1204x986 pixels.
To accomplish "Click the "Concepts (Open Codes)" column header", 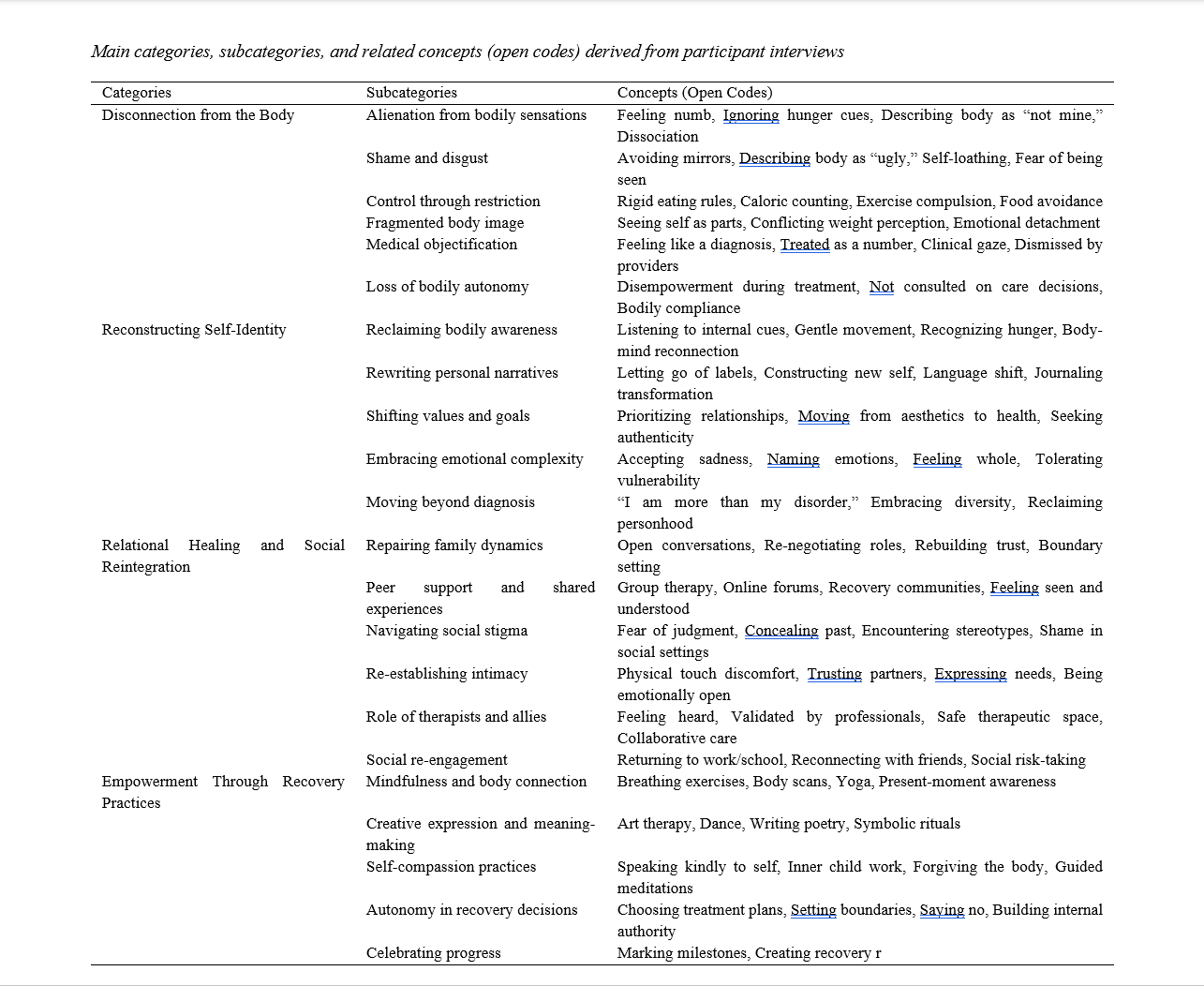I will click(x=694, y=93).
